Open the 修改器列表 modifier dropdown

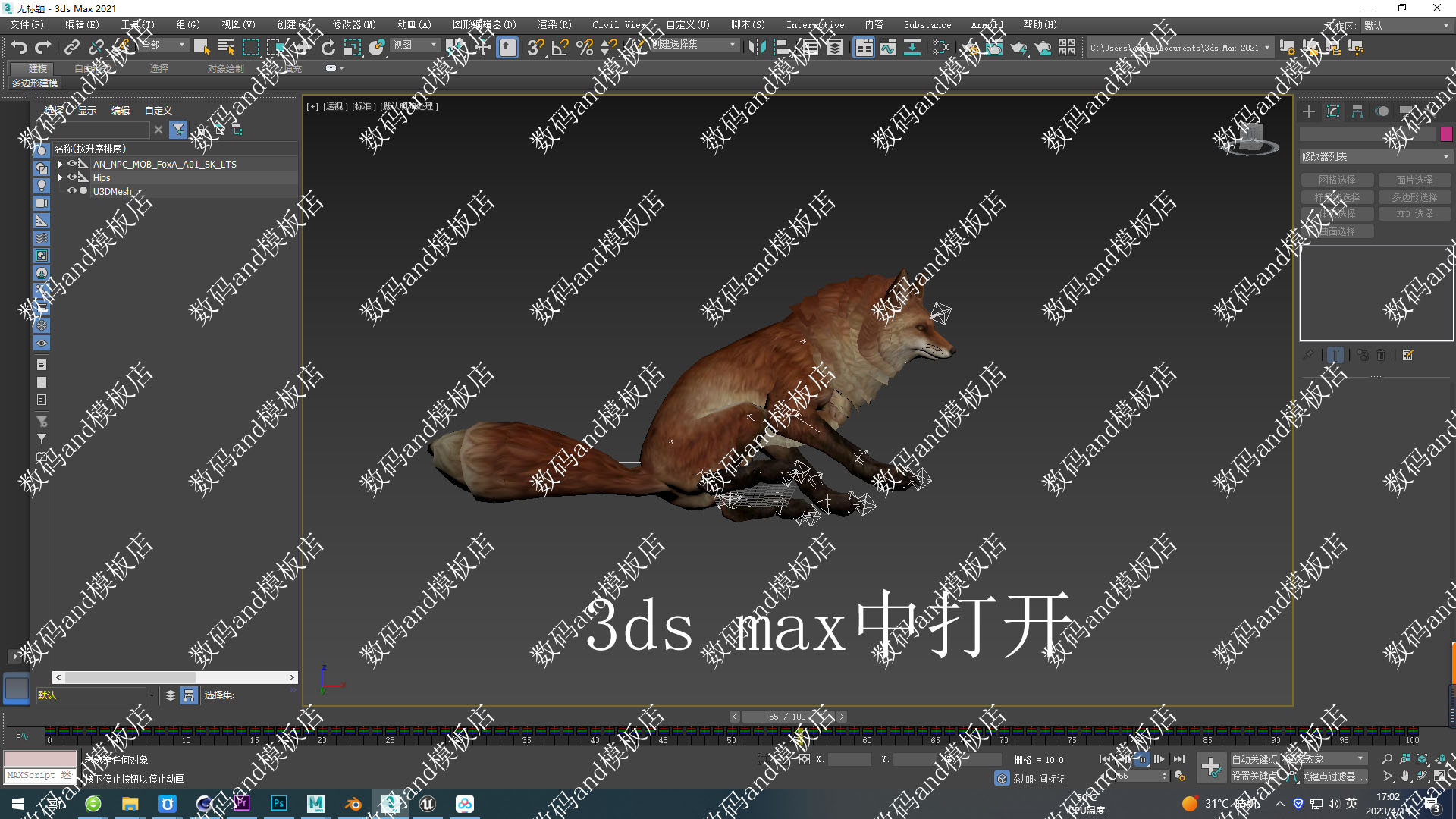tap(1375, 156)
